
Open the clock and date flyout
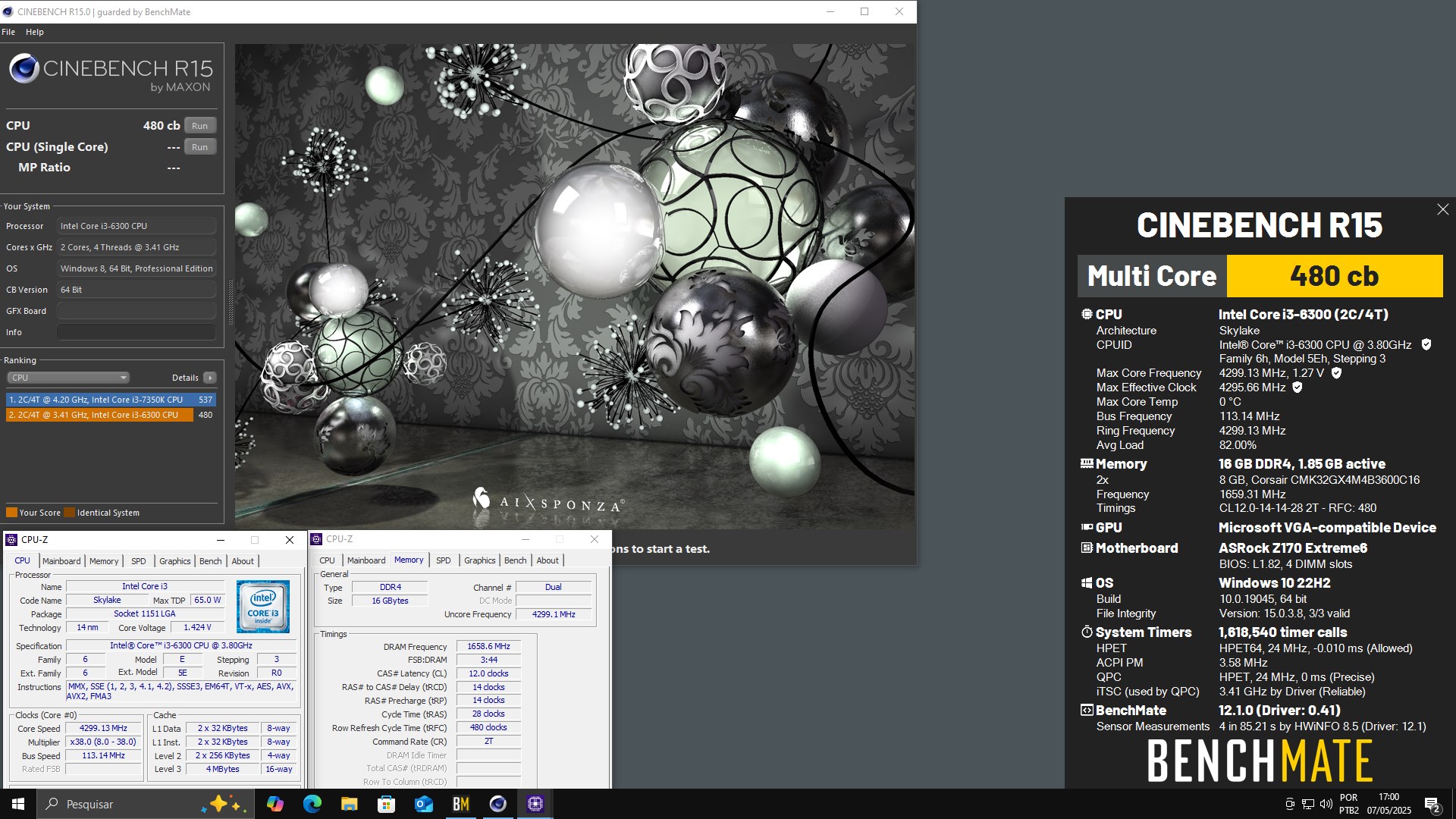click(x=1389, y=804)
